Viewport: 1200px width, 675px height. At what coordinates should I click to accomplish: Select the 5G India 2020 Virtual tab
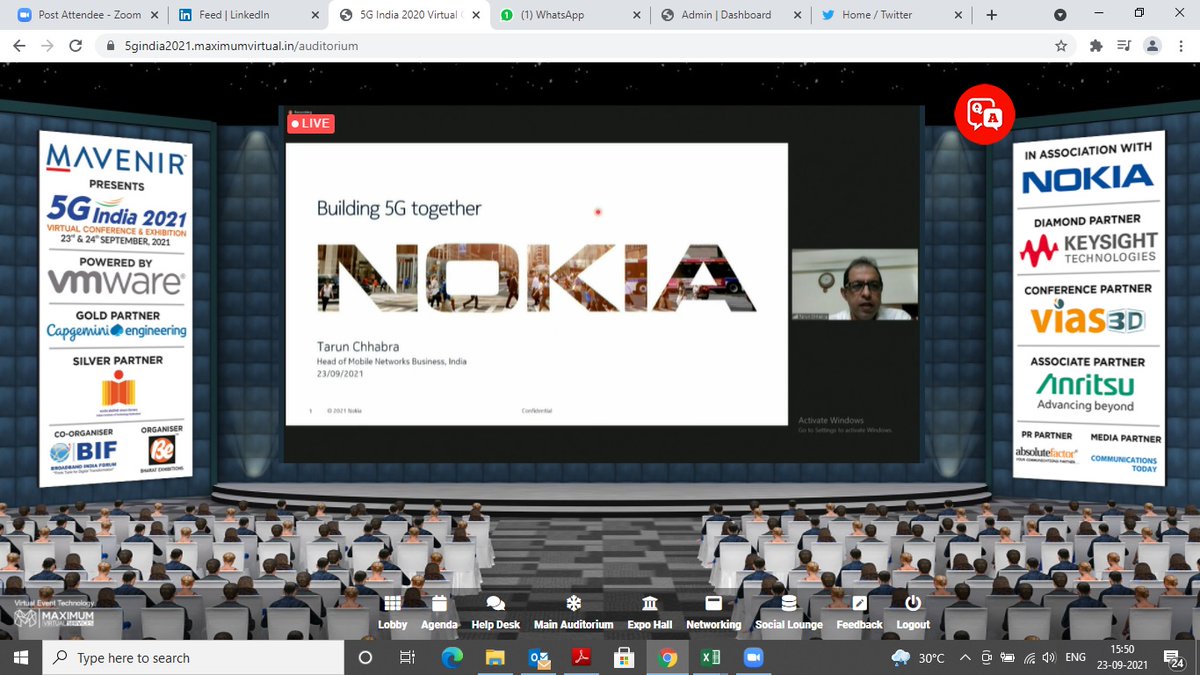[410, 15]
